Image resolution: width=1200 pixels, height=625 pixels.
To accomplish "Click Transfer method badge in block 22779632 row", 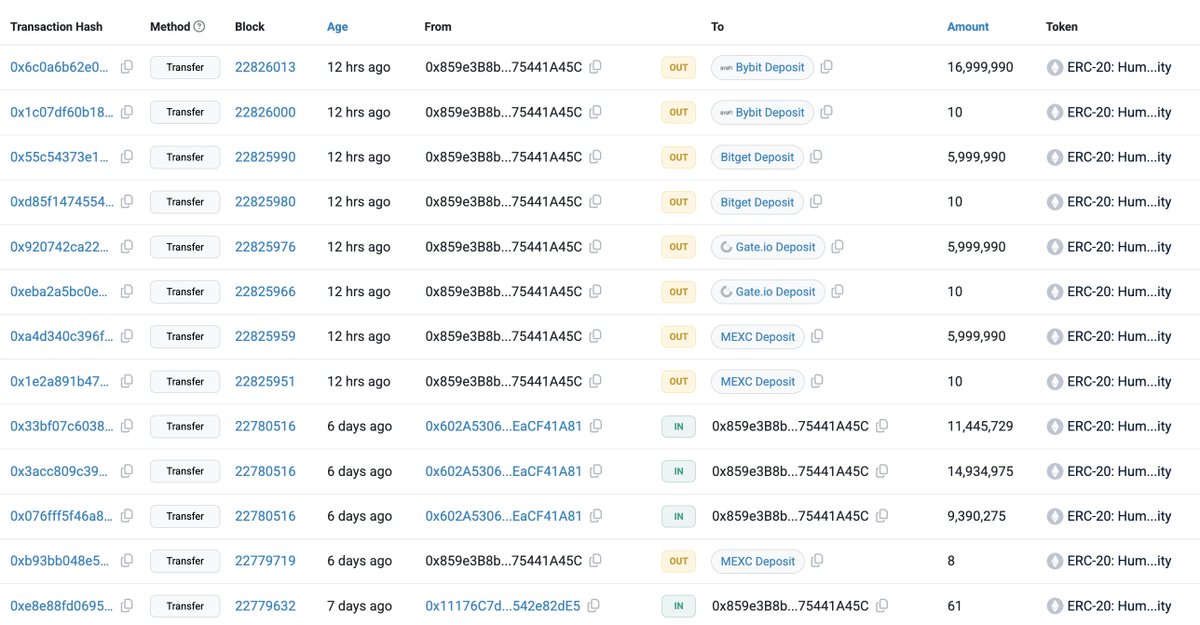I will 185,606.
